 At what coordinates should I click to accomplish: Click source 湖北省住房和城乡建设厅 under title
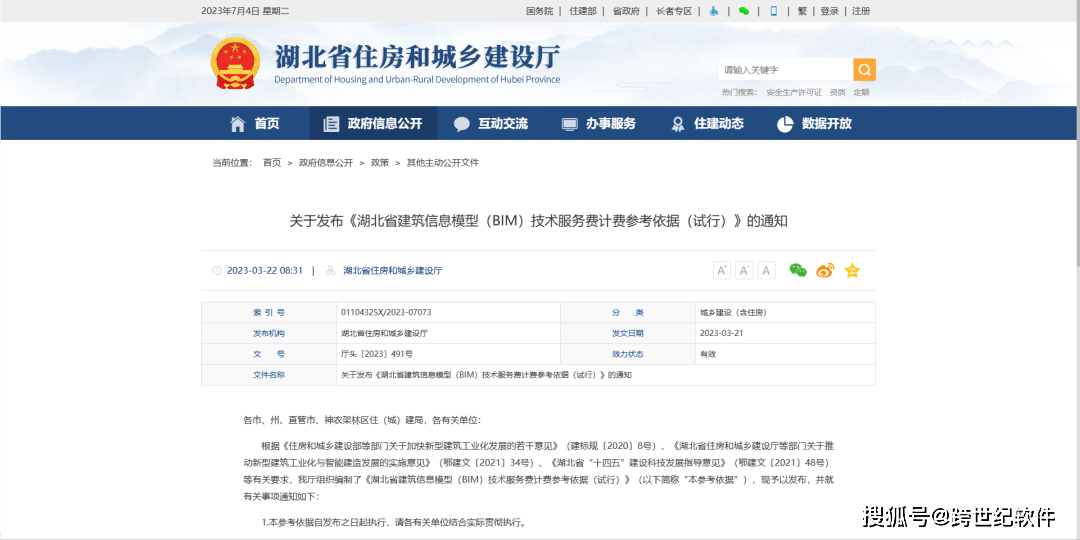pos(393,271)
